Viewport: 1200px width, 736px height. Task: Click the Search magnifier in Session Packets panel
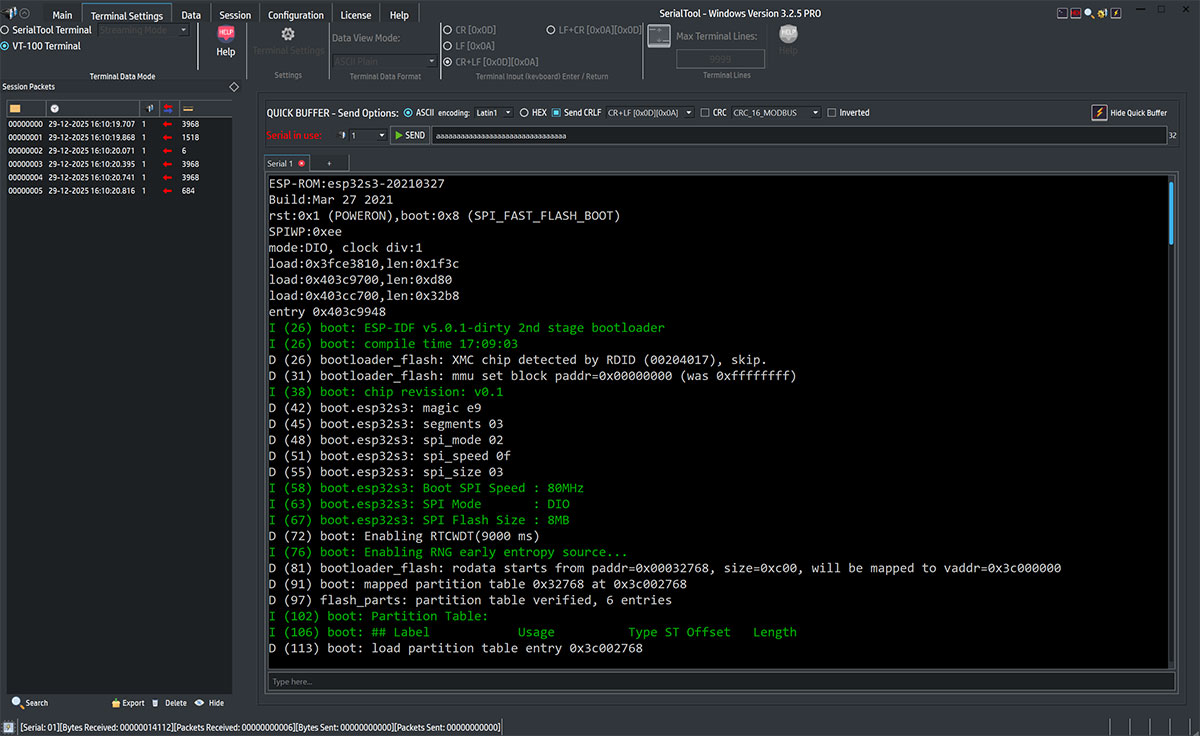pyautogui.click(x=17, y=703)
